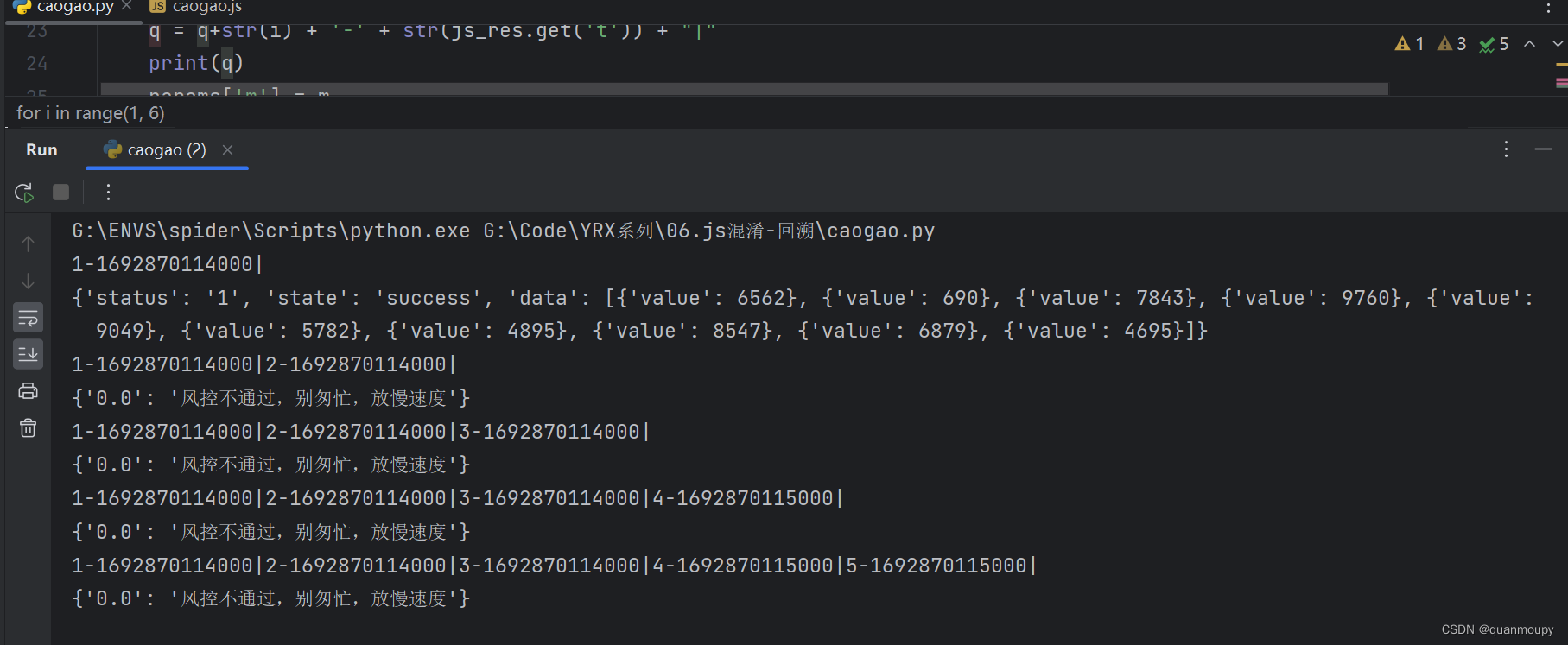Viewport: 1568px width, 645px height.
Task: Open editor tabs options menu
Action: pos(1548,8)
